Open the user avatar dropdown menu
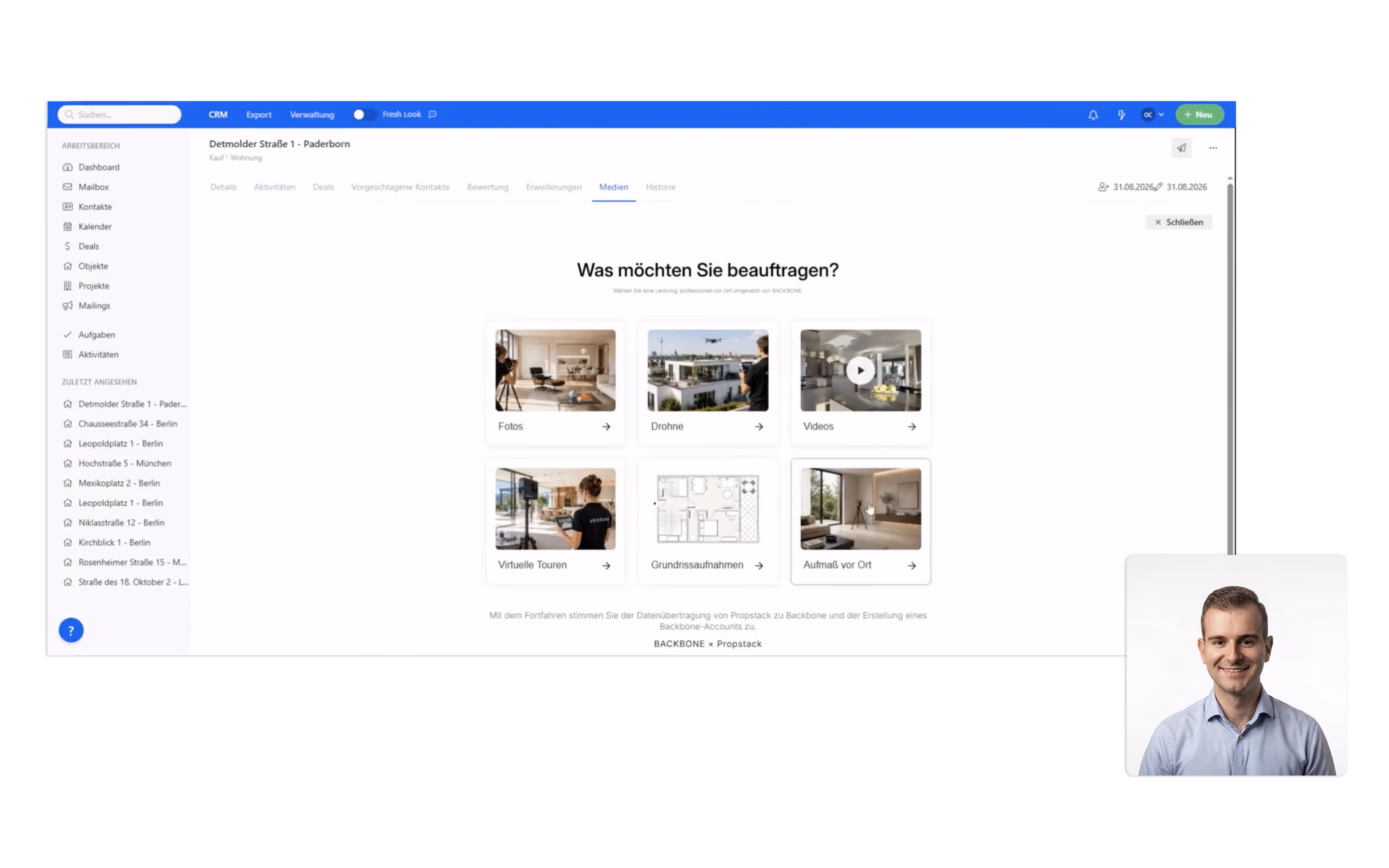 [1152, 115]
